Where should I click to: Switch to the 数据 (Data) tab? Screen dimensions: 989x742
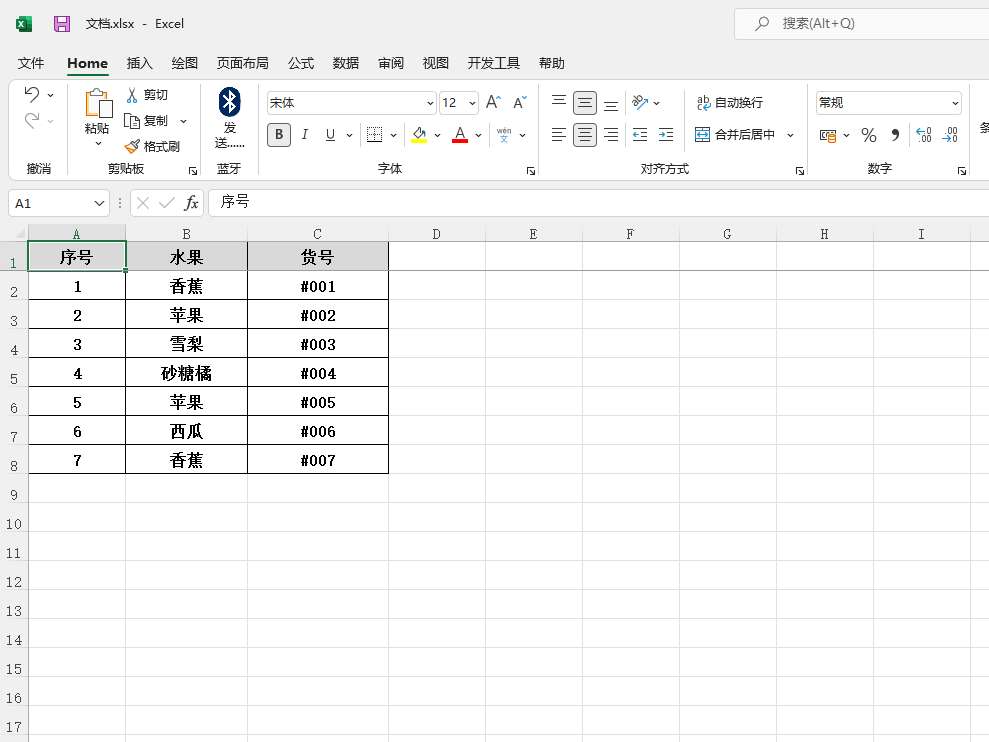(346, 63)
